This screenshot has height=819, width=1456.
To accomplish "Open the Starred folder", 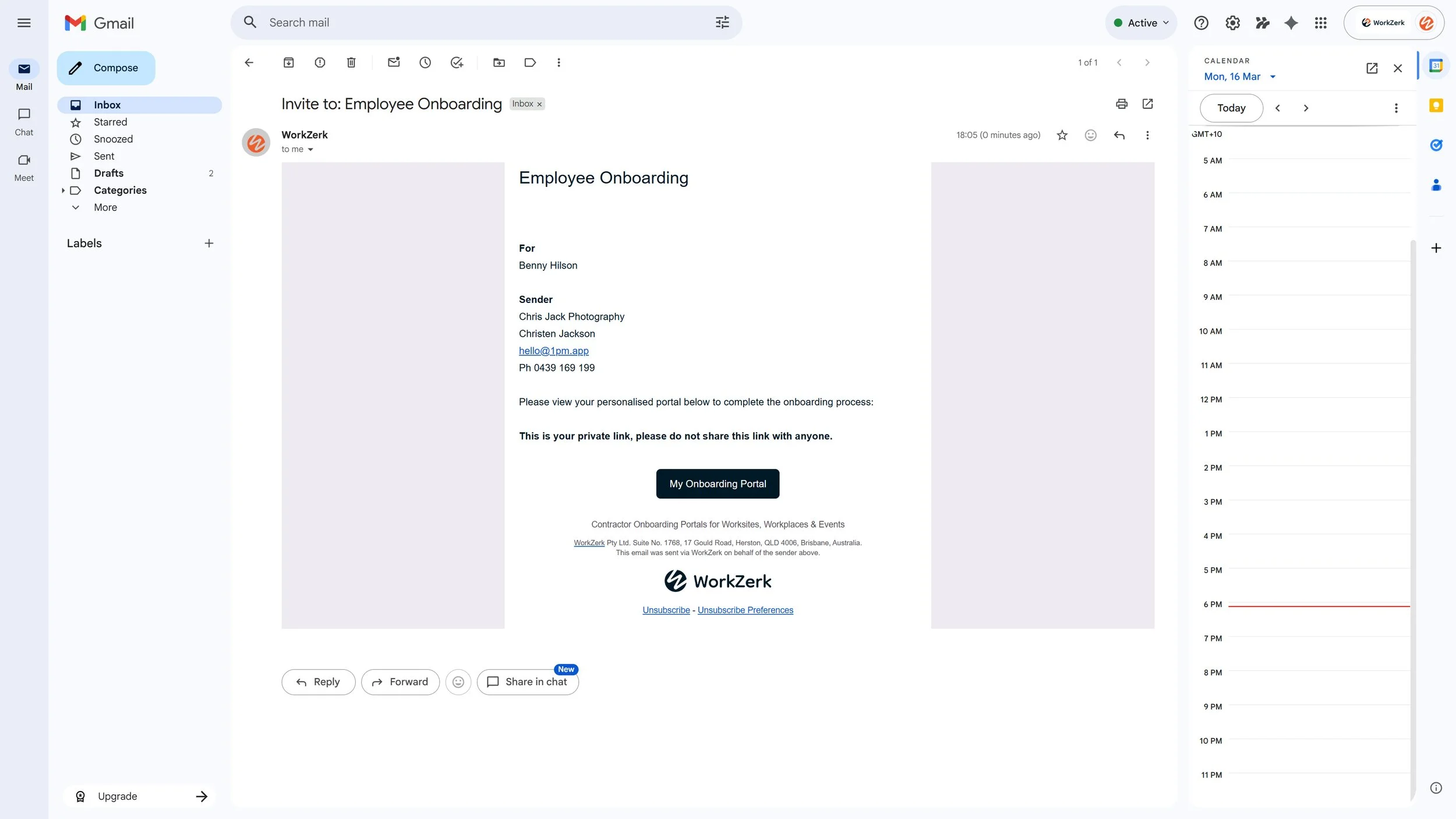I will coord(110,122).
